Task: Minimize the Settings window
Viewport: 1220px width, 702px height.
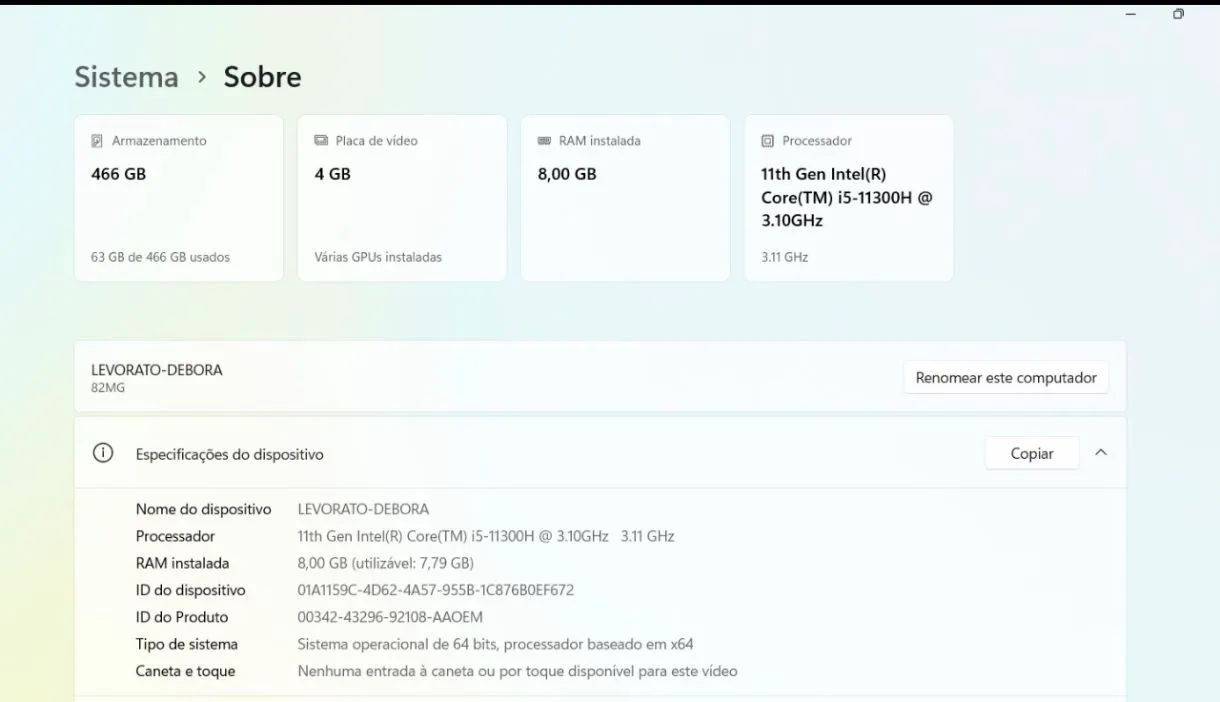Action: pos(1130,14)
